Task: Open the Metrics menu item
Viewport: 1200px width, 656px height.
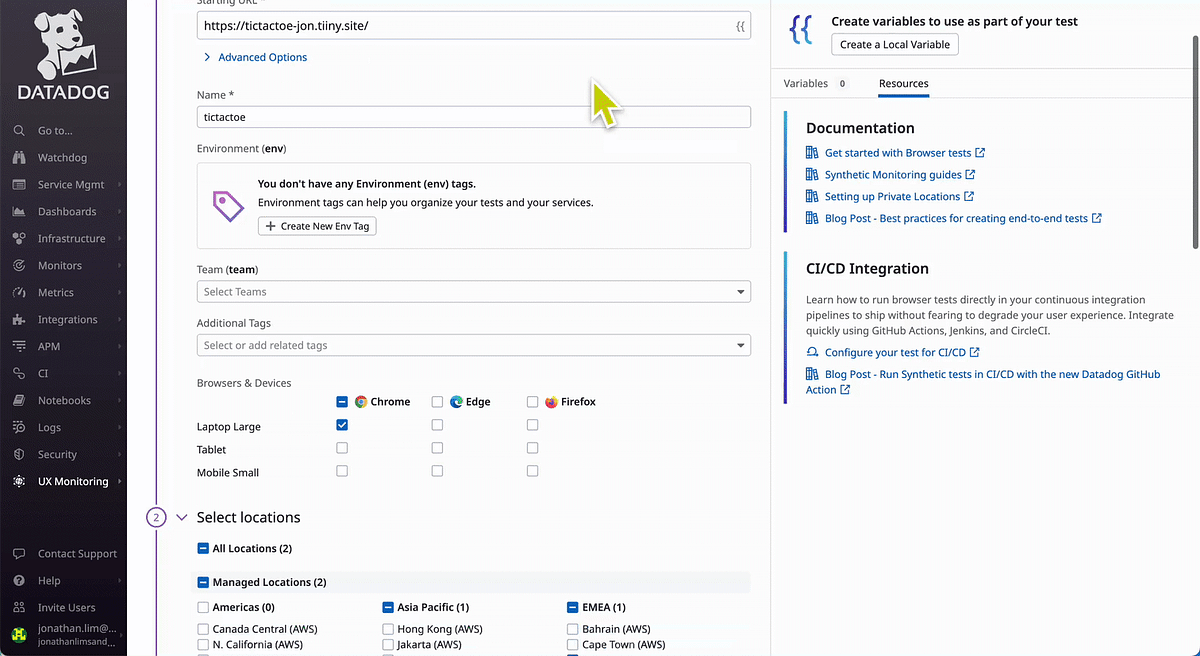Action: click(56, 293)
